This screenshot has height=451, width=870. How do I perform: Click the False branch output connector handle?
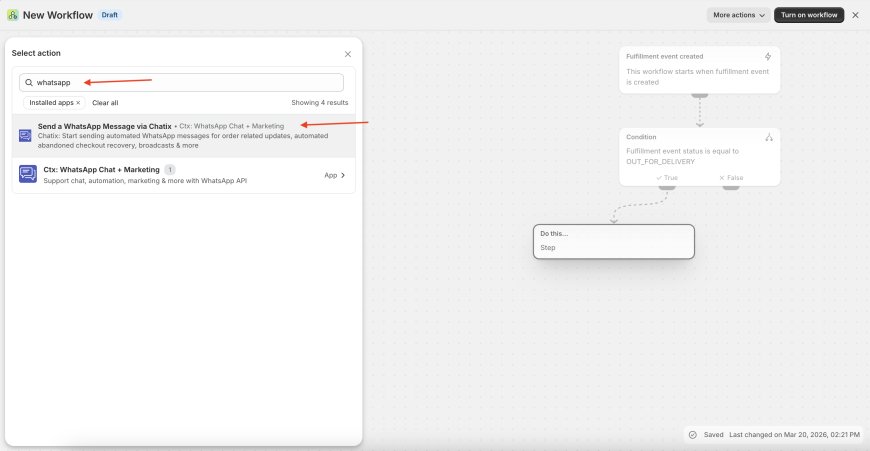pos(731,187)
